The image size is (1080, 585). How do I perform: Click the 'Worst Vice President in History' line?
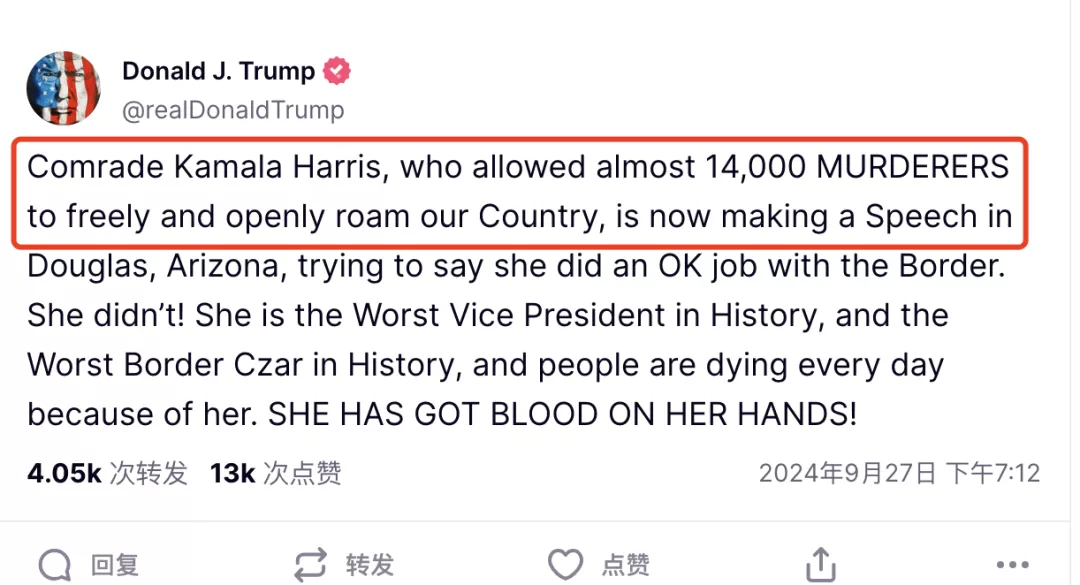(488, 316)
